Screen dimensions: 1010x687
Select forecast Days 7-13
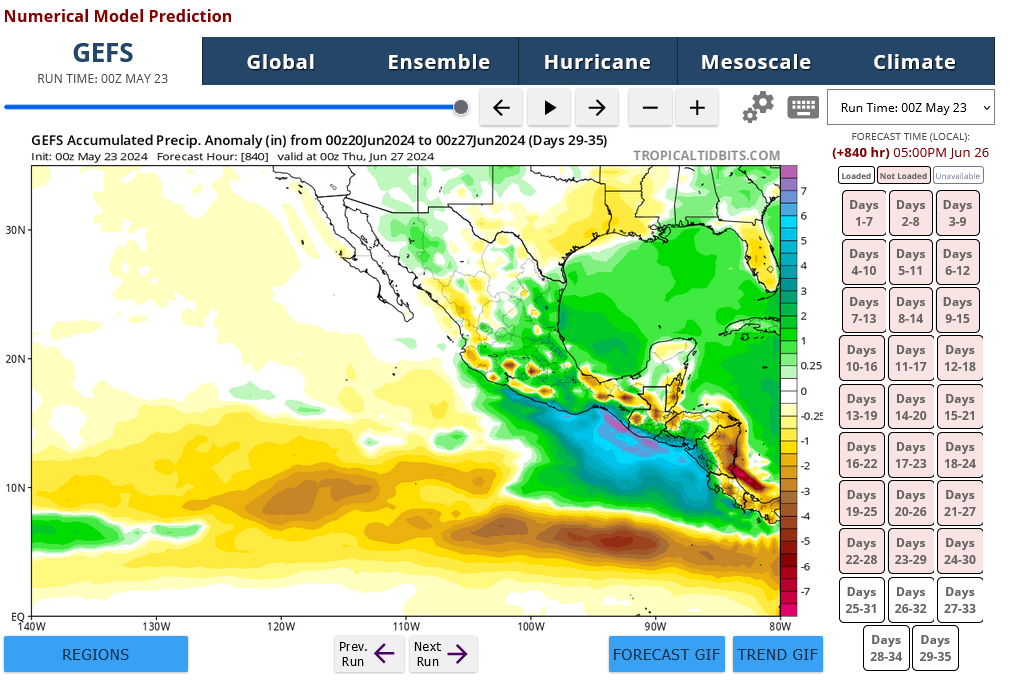click(864, 310)
